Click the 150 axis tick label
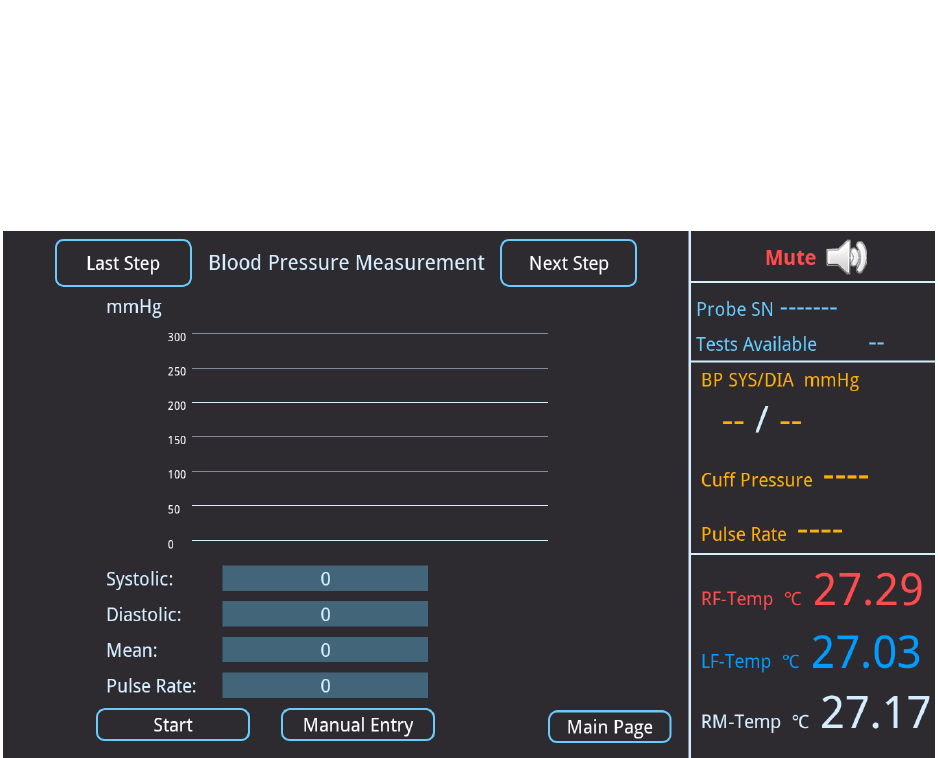This screenshot has height=758, width=938. (x=176, y=440)
